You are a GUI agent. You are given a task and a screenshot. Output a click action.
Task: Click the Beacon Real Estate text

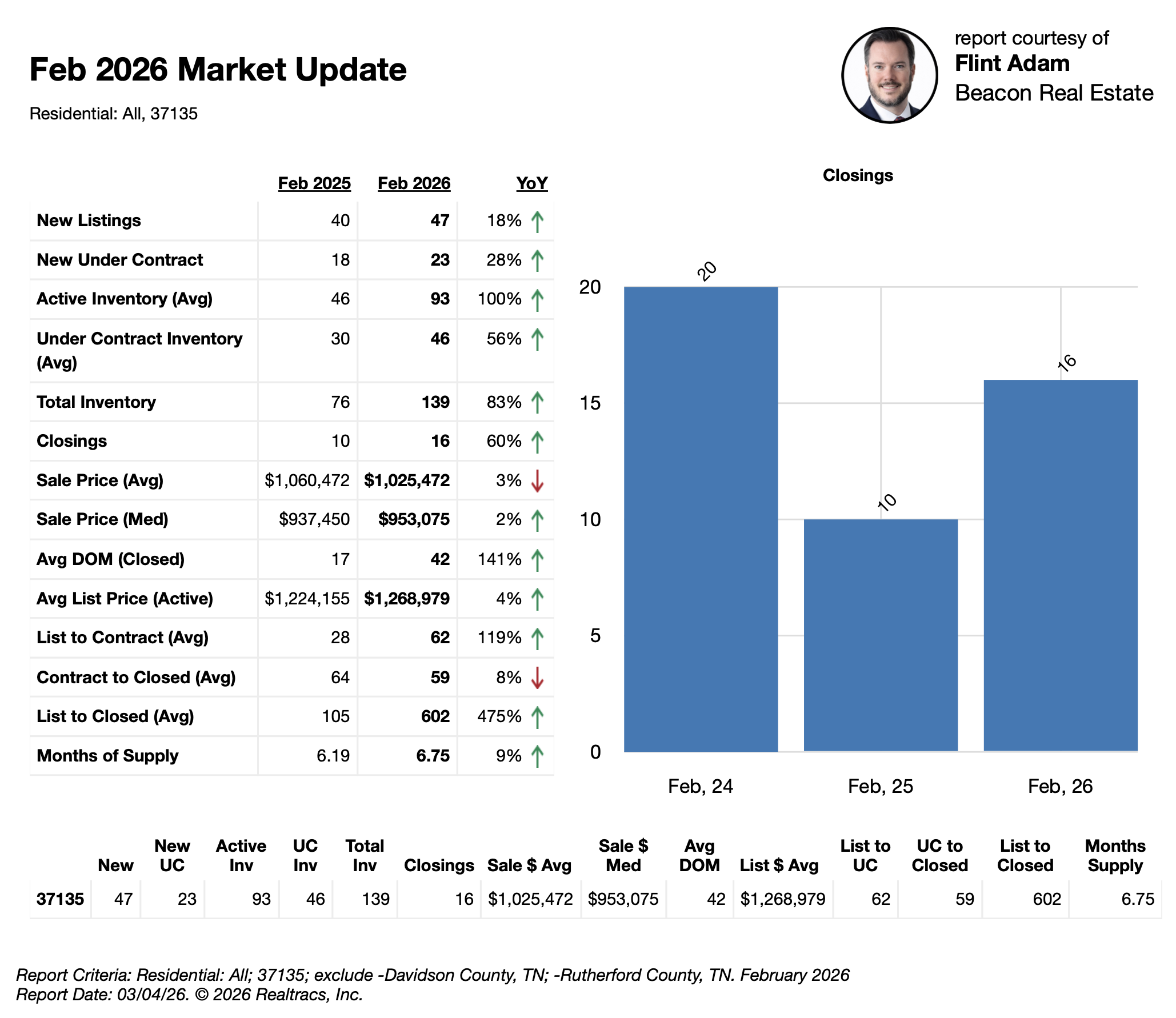1054,93
